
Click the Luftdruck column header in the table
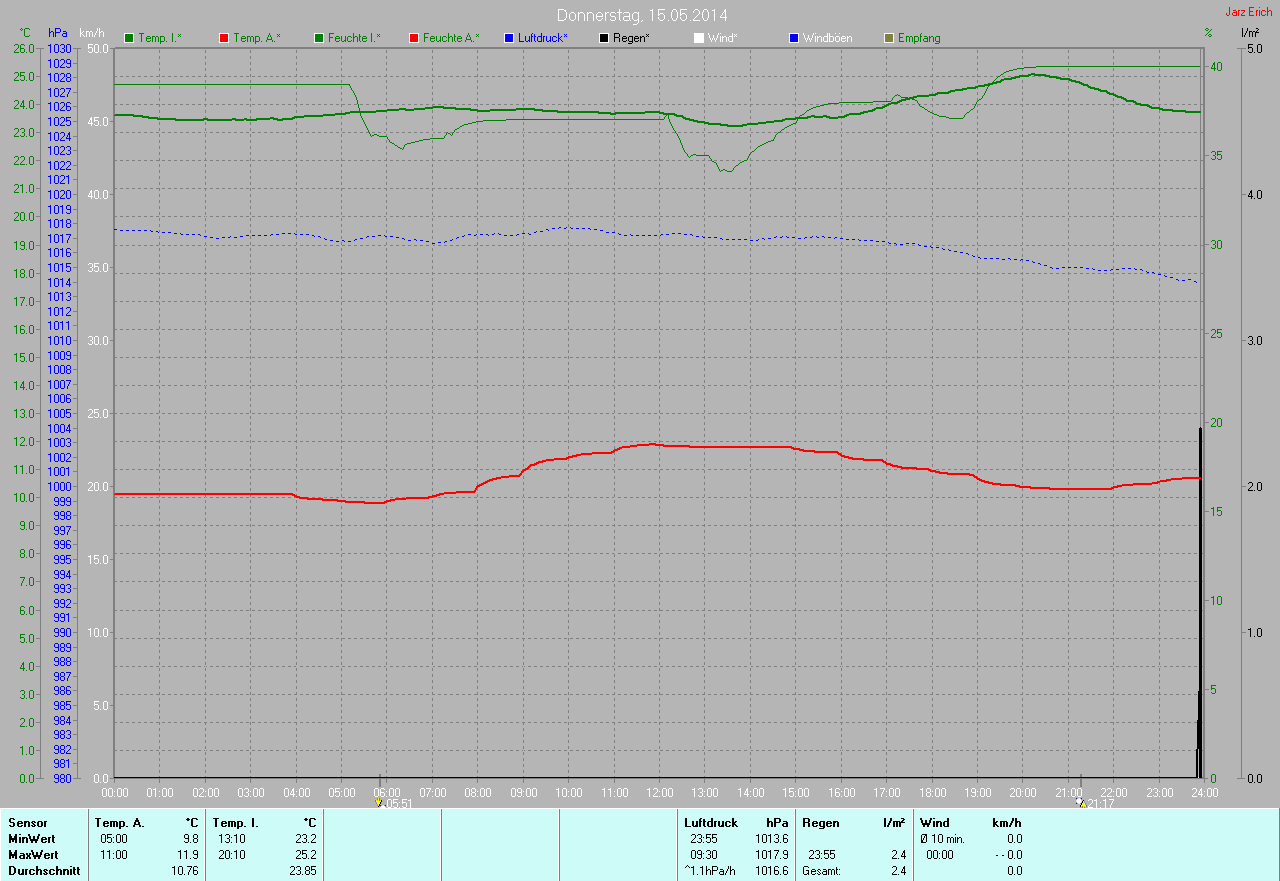(x=711, y=823)
